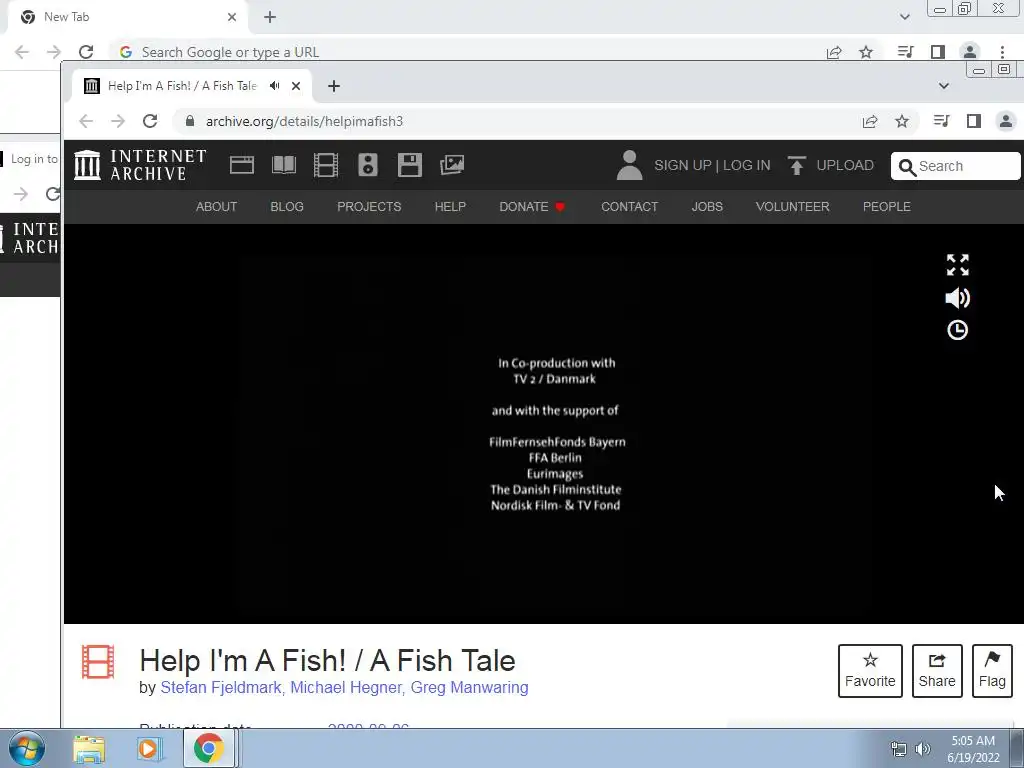Open Internet Archive home logo

point(140,165)
